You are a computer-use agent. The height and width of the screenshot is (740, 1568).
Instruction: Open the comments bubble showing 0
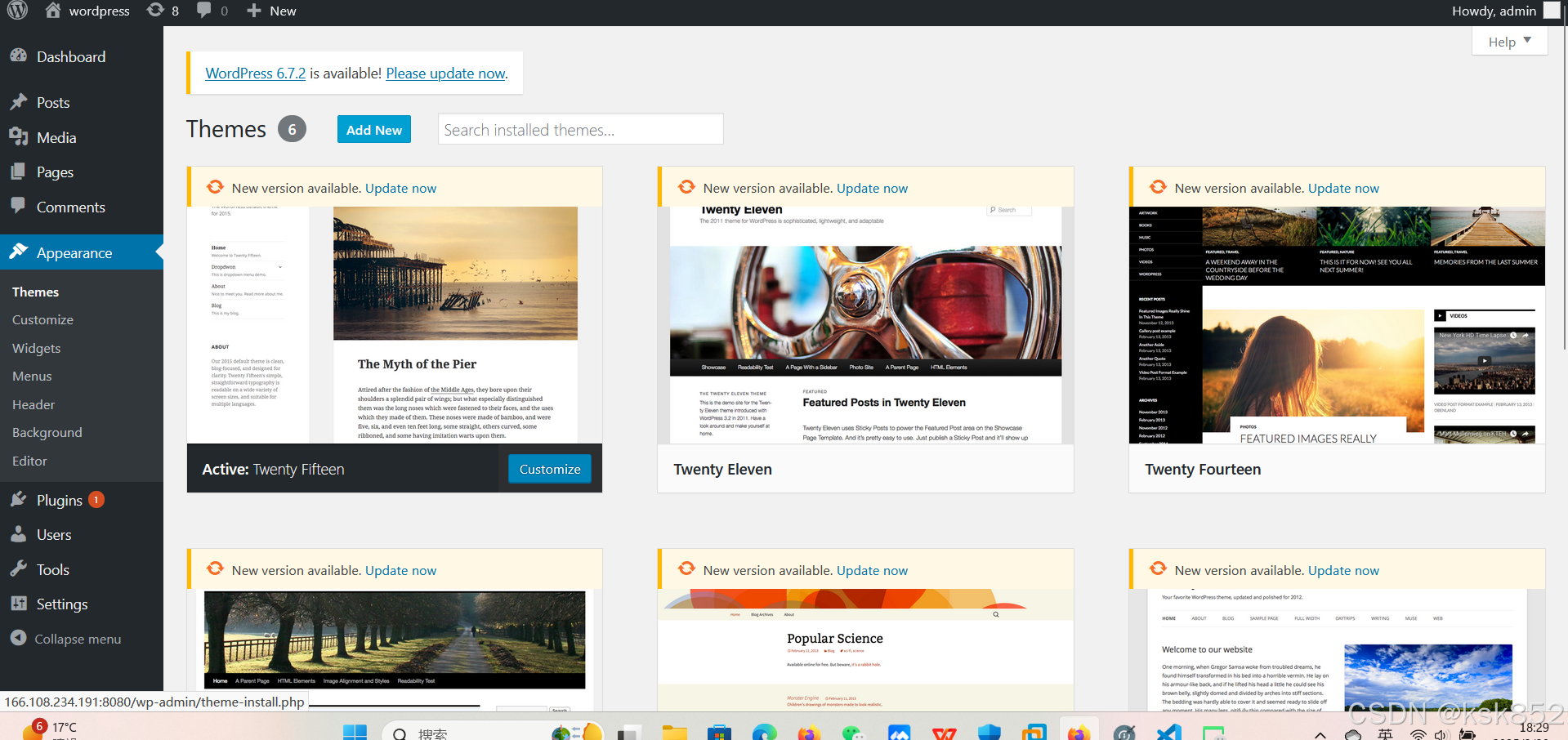(x=212, y=11)
